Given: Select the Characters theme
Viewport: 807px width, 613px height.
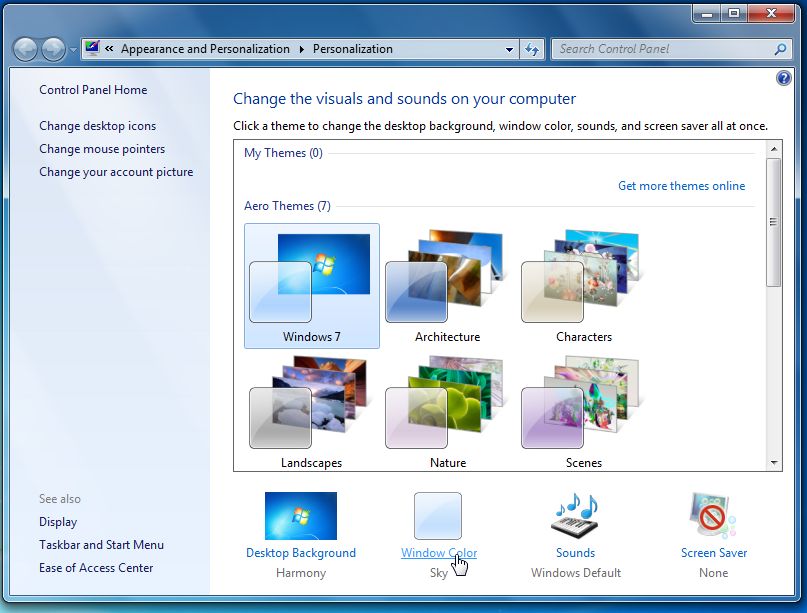Looking at the screenshot, I should 584,286.
